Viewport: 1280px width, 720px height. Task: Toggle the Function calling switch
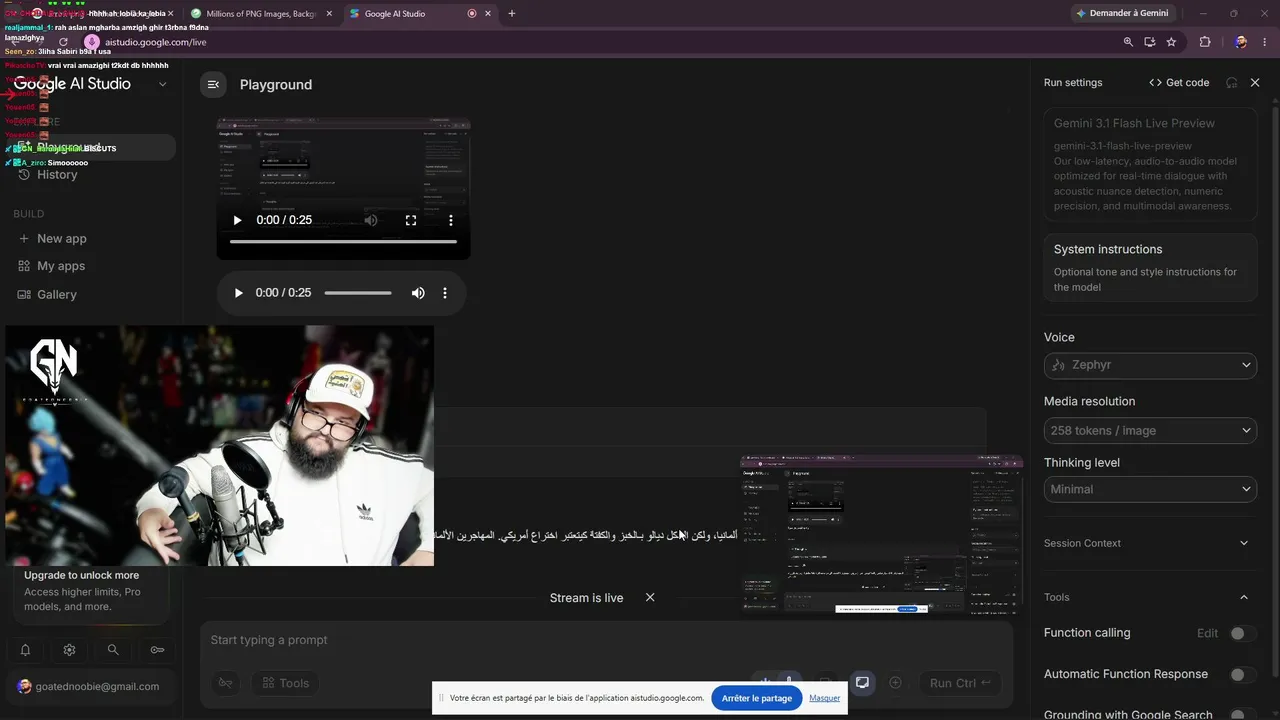[1241, 633]
